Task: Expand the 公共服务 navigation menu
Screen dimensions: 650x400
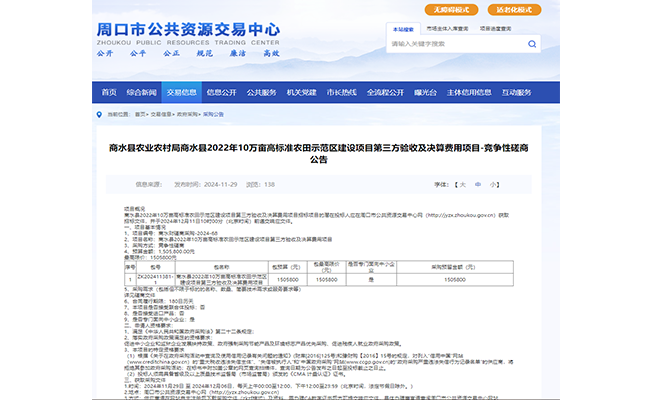Action: coord(261,92)
